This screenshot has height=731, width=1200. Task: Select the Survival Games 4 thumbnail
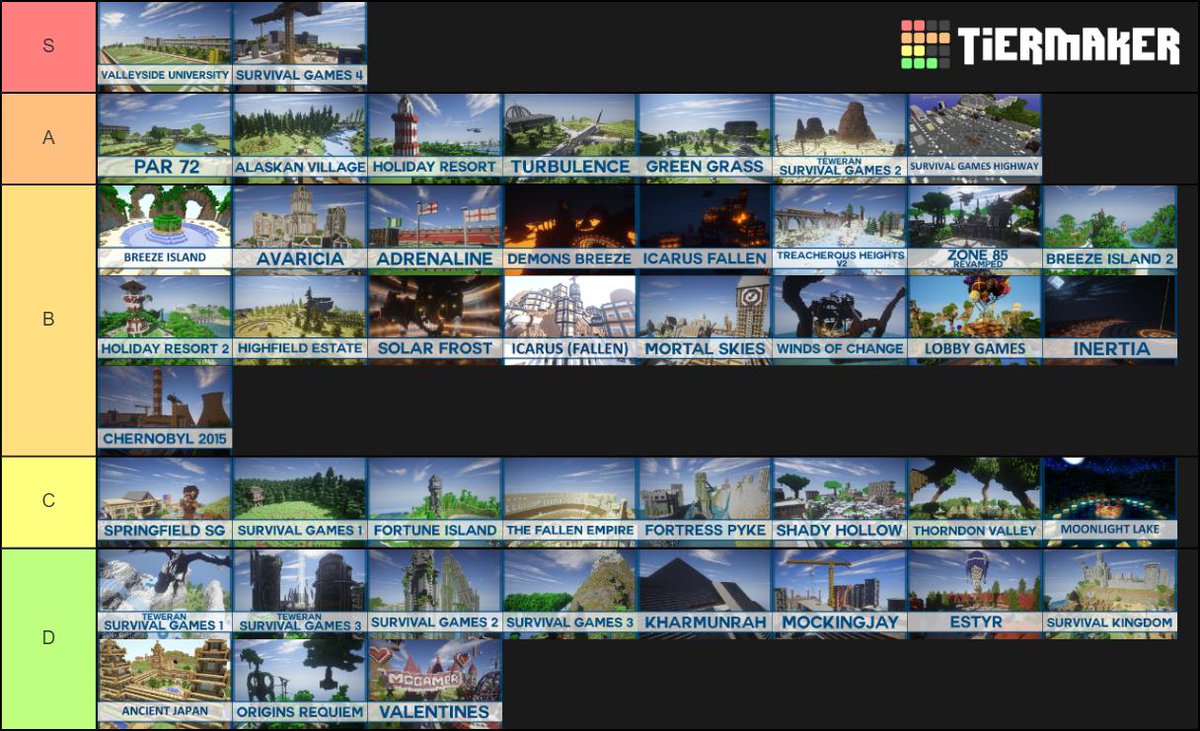point(300,46)
